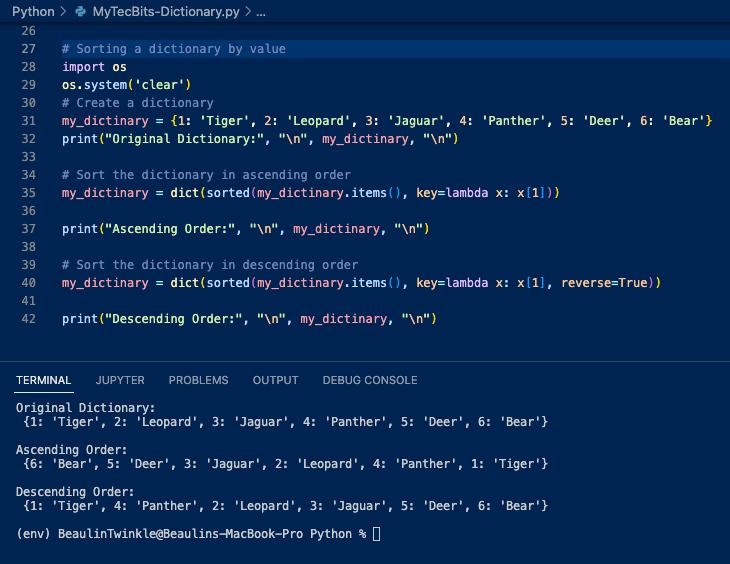
Task: Click the os.system('clear') line
Action: click(x=127, y=85)
